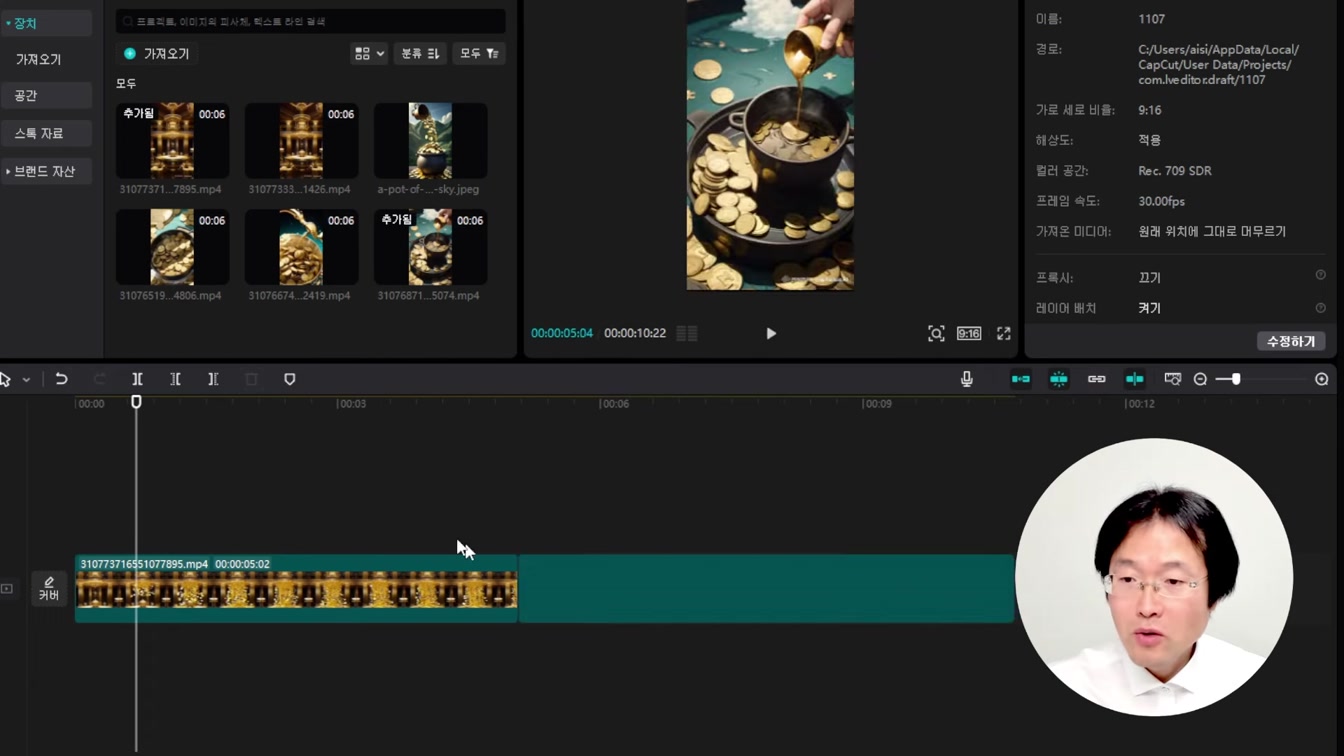Select the a-pot-of-...-sky.jpeg thumbnail
The width and height of the screenshot is (1344, 756).
pyautogui.click(x=430, y=141)
